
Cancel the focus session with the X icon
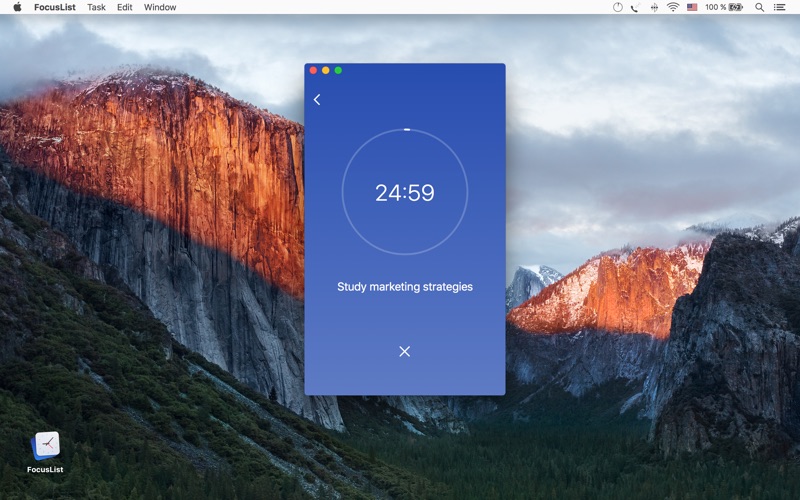pos(405,352)
